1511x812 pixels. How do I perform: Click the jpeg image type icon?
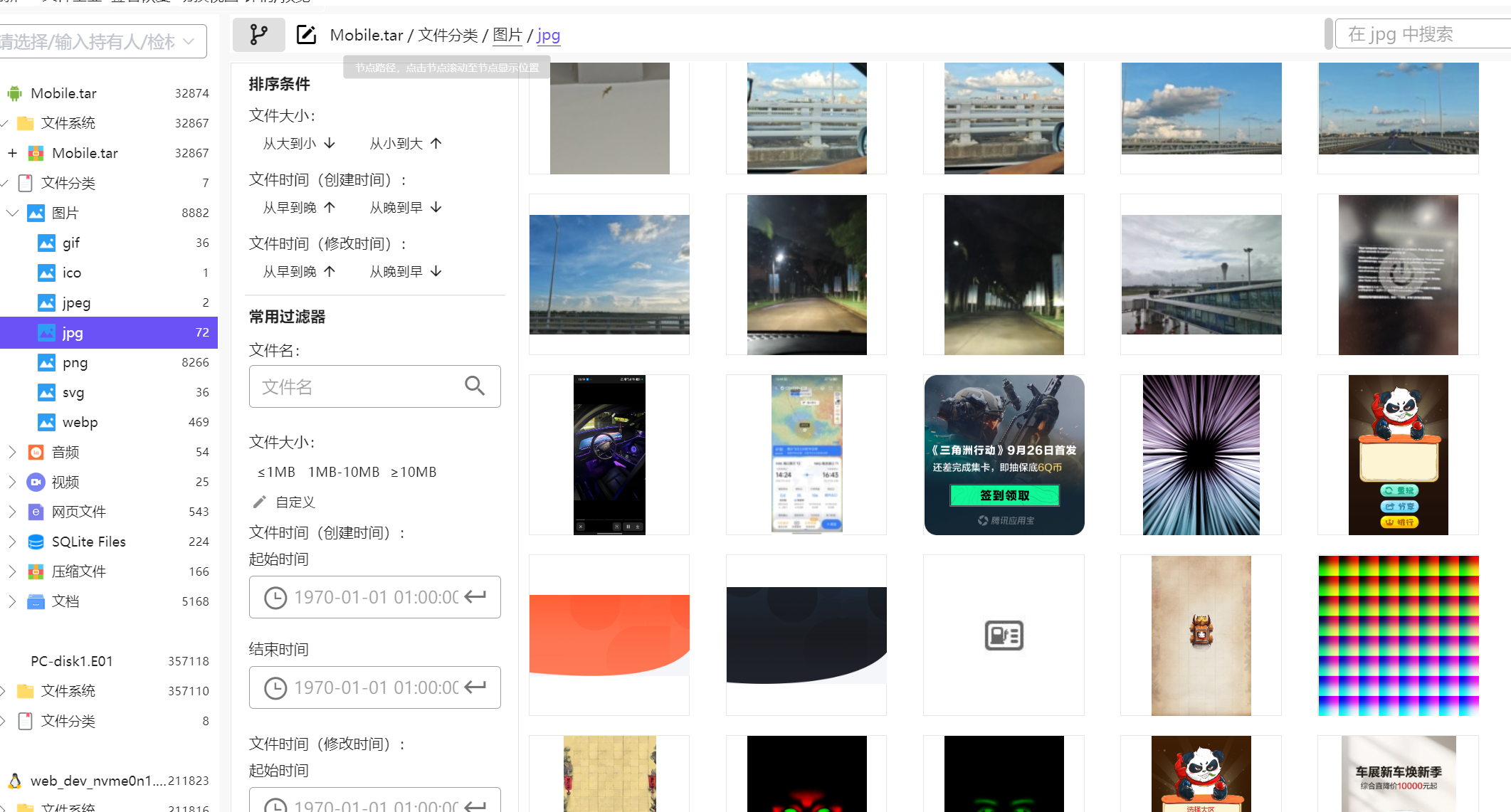46,302
